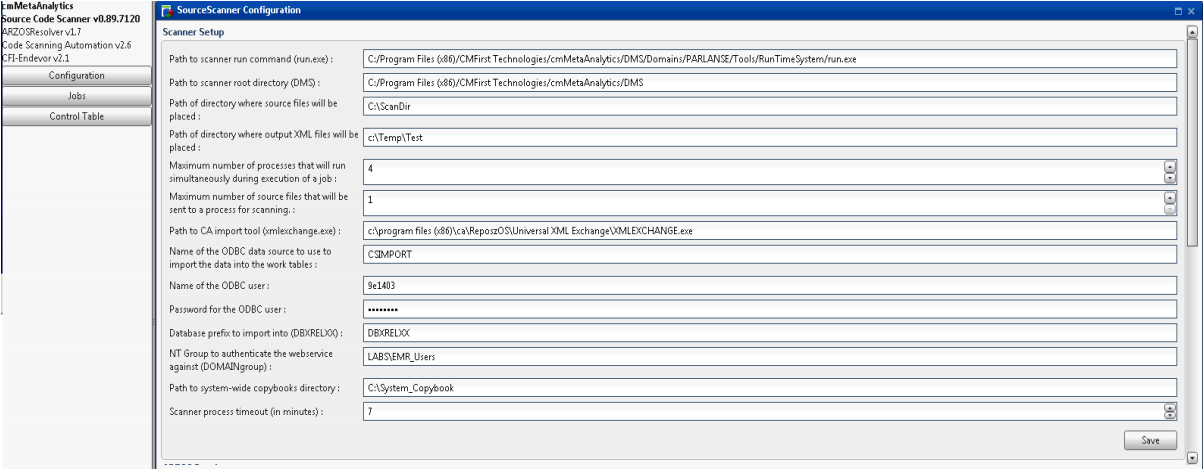Click the Code Scanning Automation v2.6 label
The width and height of the screenshot is (1204, 472).
pos(66,44)
